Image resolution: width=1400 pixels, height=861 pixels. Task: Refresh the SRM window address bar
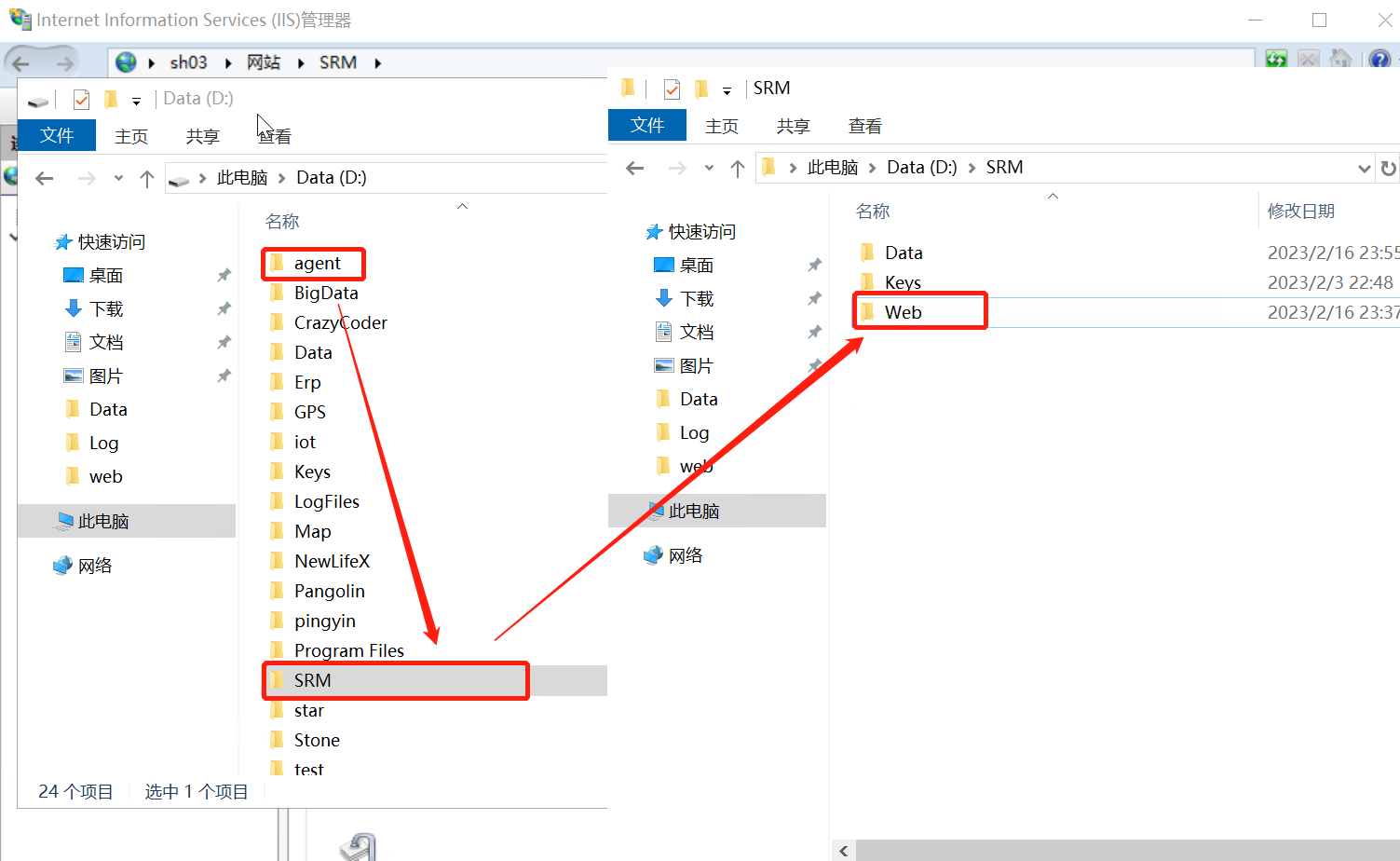pos(1388,169)
